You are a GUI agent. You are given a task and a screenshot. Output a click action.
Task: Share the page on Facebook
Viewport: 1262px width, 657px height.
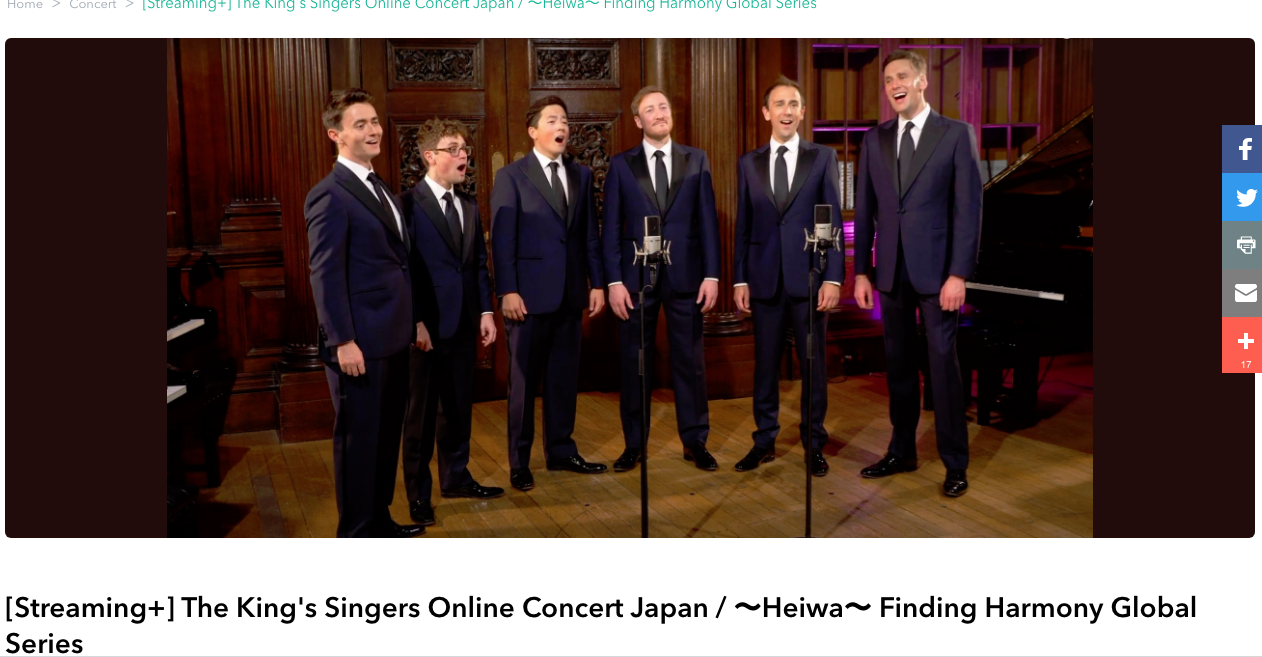pos(1243,149)
